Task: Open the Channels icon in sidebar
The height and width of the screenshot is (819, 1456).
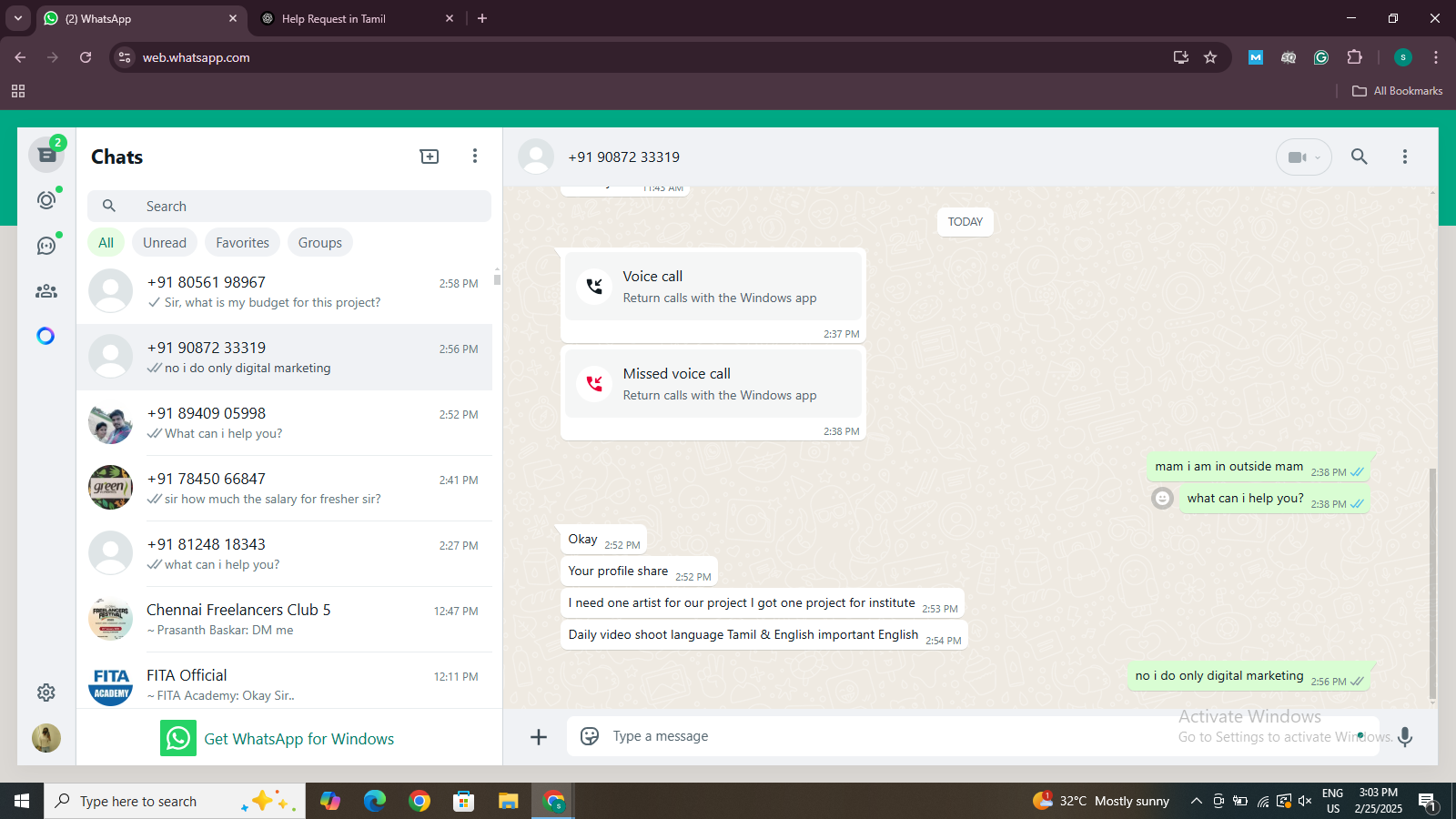Action: pyautogui.click(x=45, y=246)
